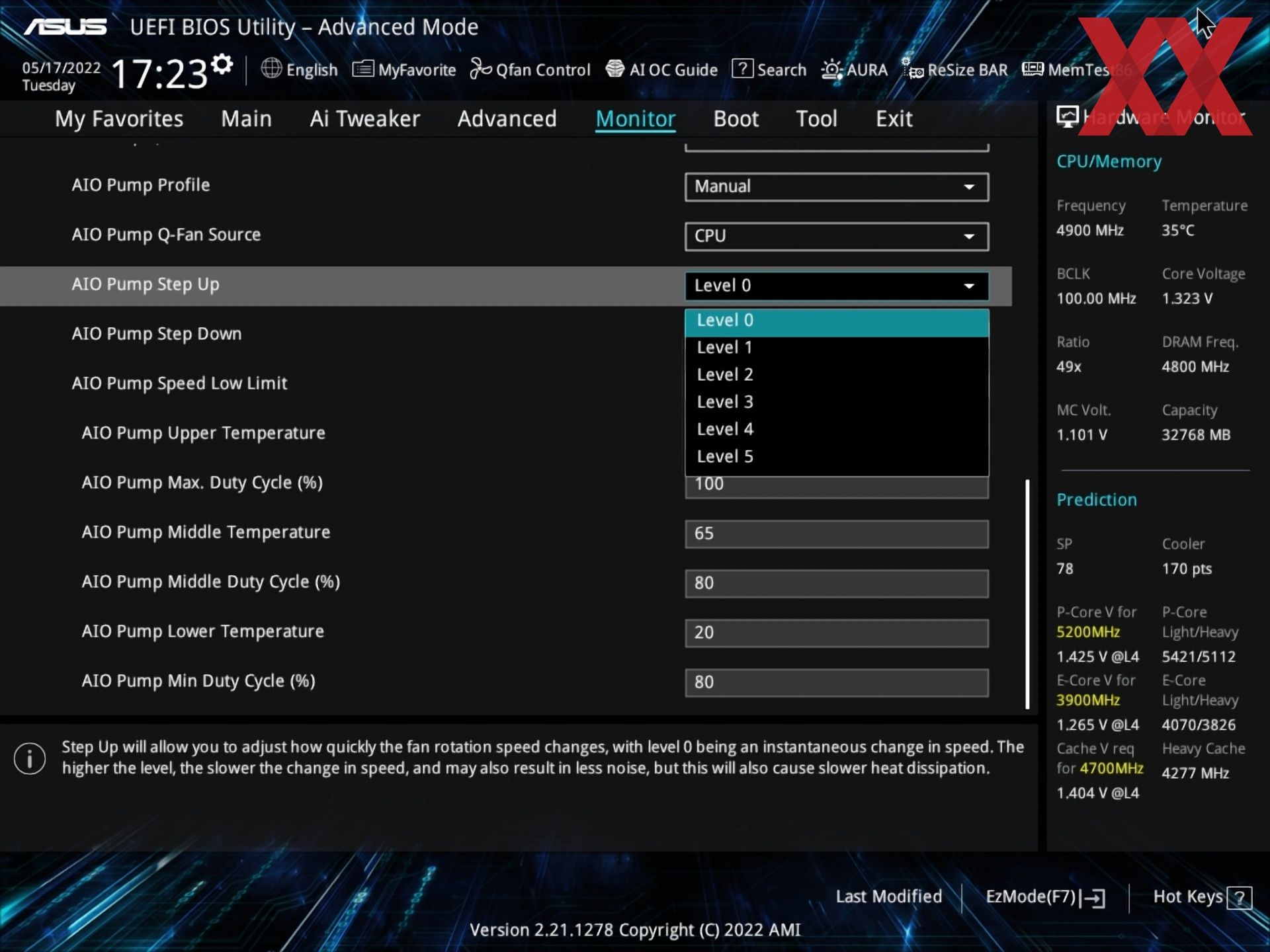Click the Hot Keys question mark icon

click(x=1240, y=898)
